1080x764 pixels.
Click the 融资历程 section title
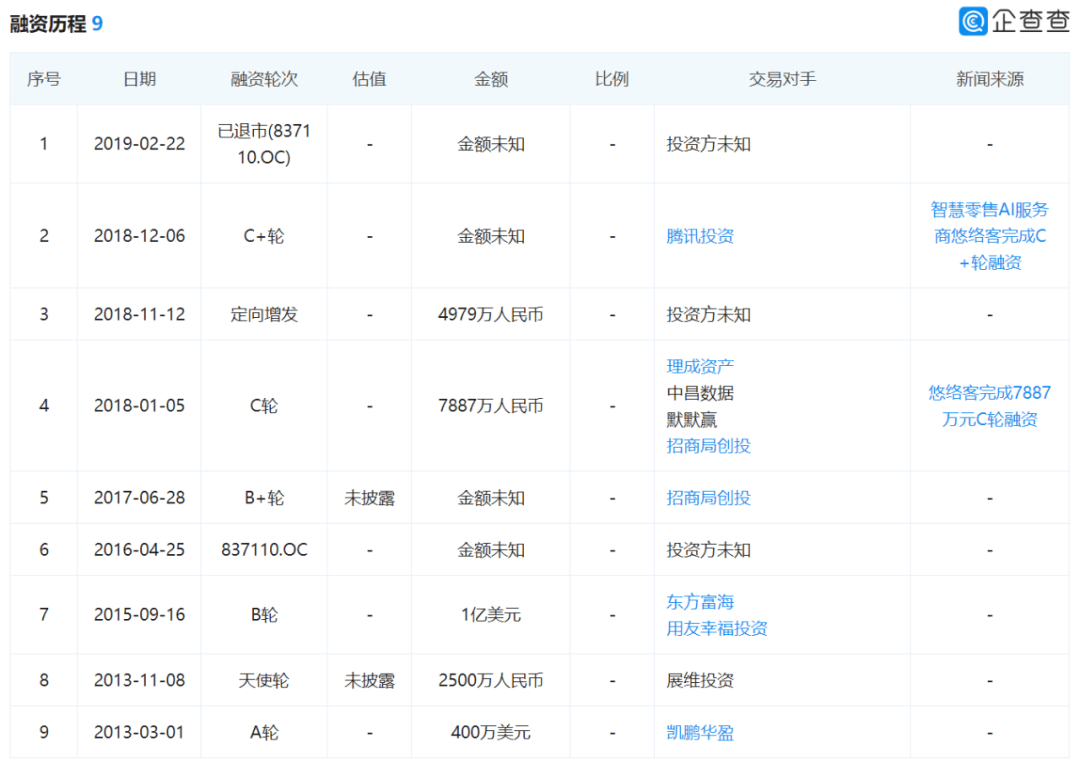[48, 24]
